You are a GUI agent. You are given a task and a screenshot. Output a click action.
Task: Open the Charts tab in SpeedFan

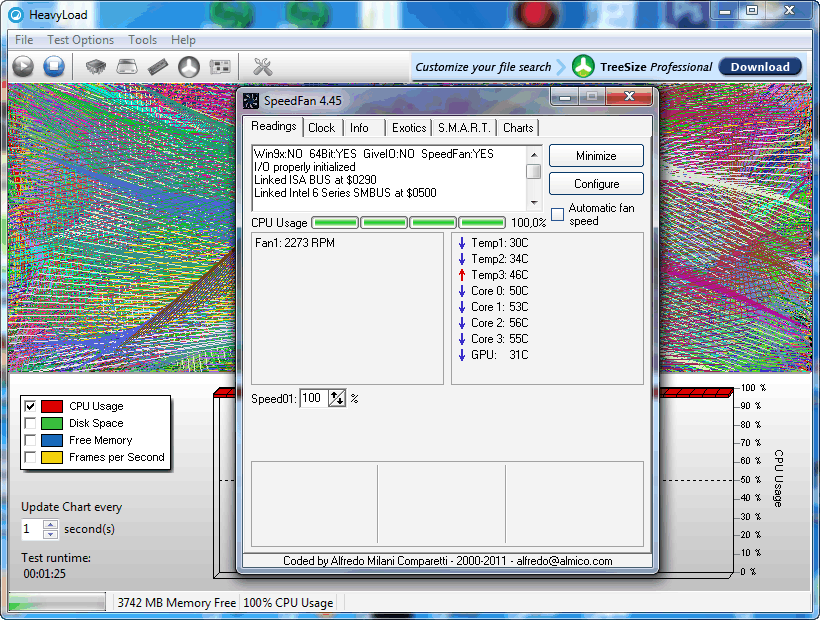coord(518,128)
